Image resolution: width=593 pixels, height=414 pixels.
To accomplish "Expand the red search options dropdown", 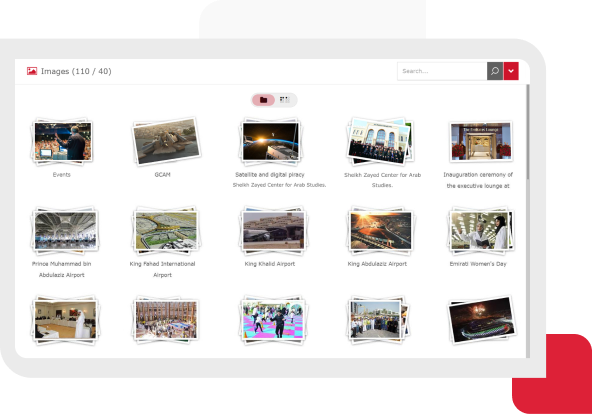I will click(511, 71).
